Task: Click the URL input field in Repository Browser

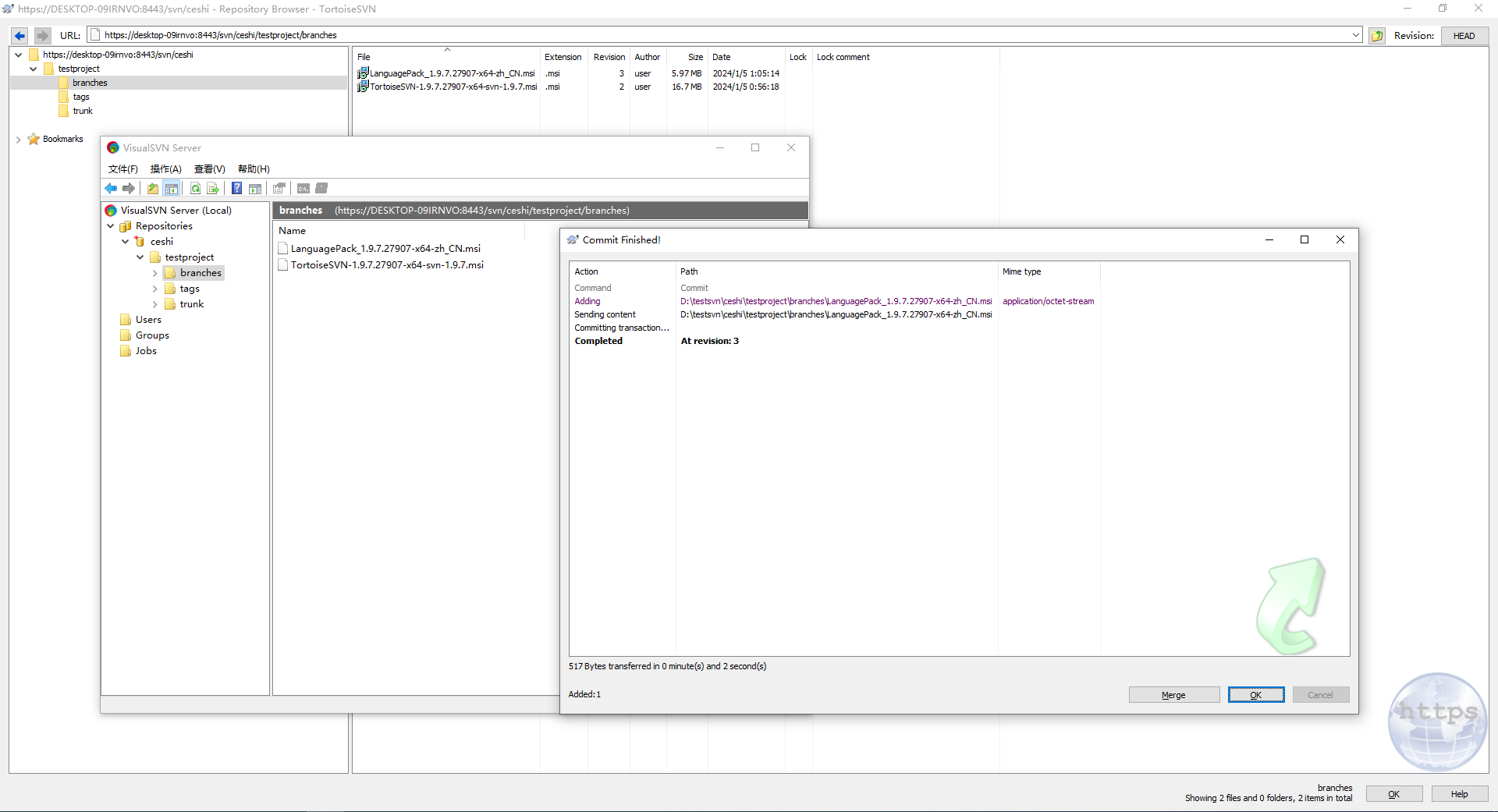Action: pyautogui.click(x=726, y=35)
